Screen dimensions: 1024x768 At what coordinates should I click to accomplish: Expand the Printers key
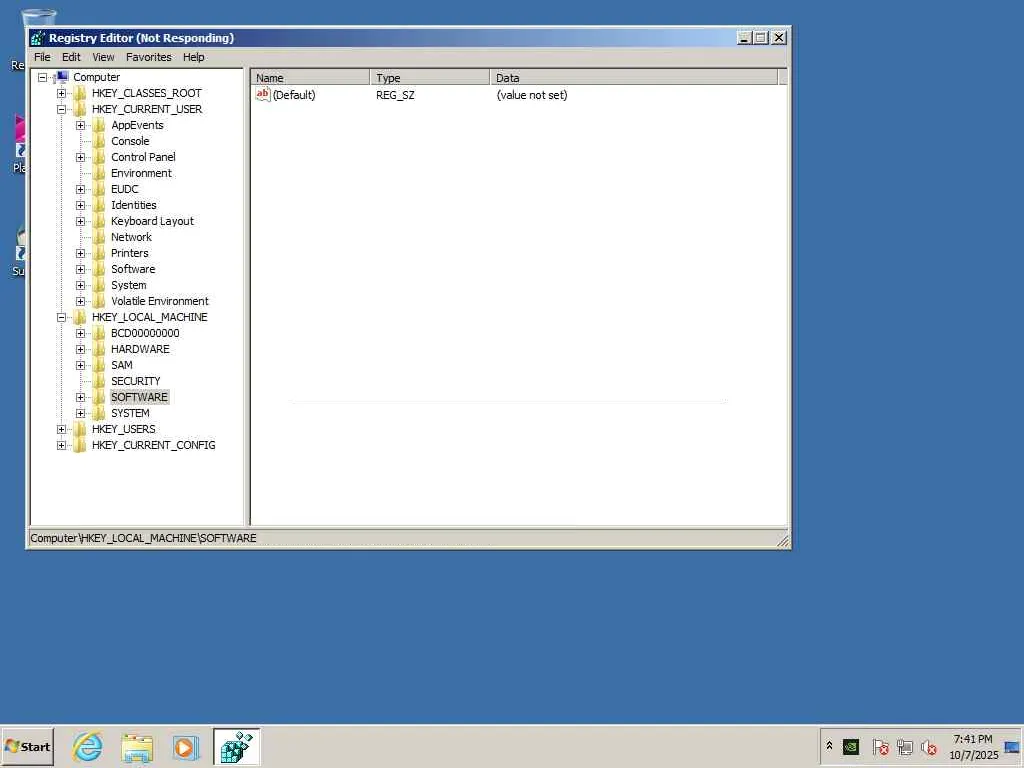[80, 253]
